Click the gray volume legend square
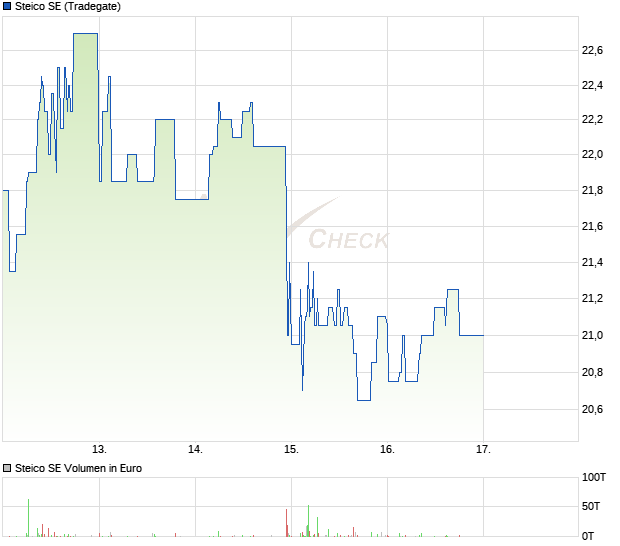 (x=7, y=469)
